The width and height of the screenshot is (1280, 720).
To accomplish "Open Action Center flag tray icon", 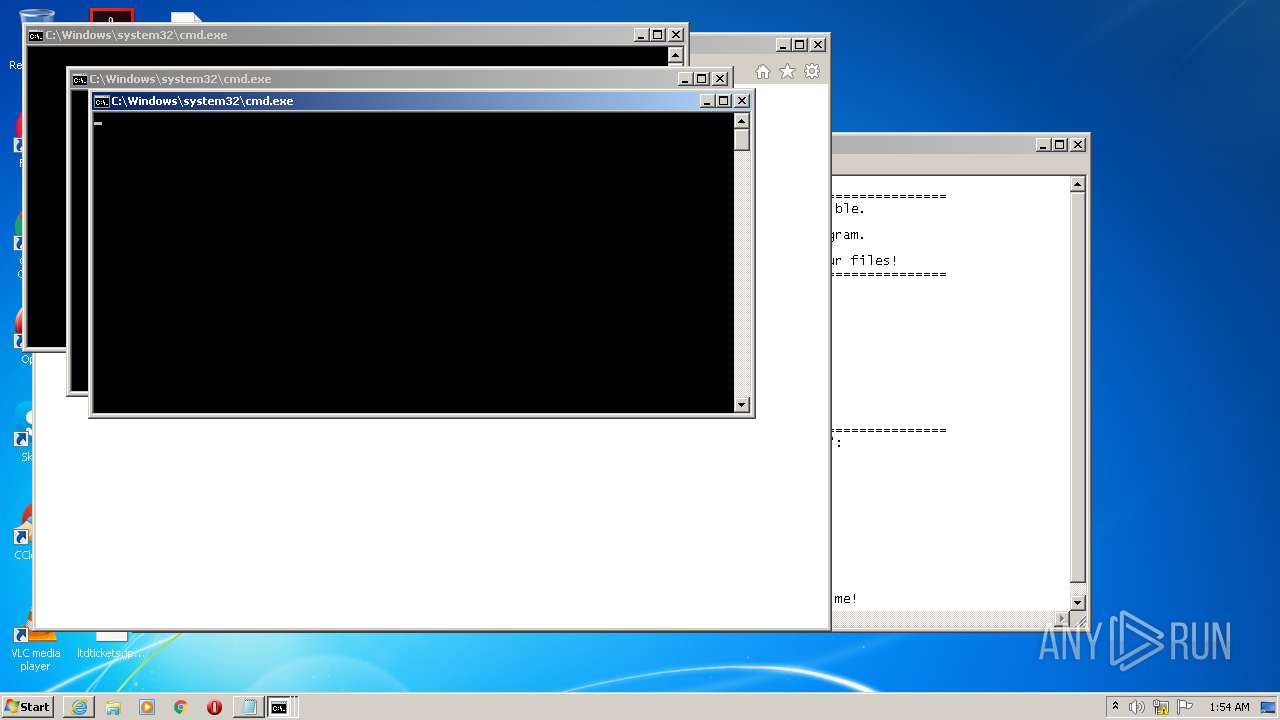I will point(1185,707).
